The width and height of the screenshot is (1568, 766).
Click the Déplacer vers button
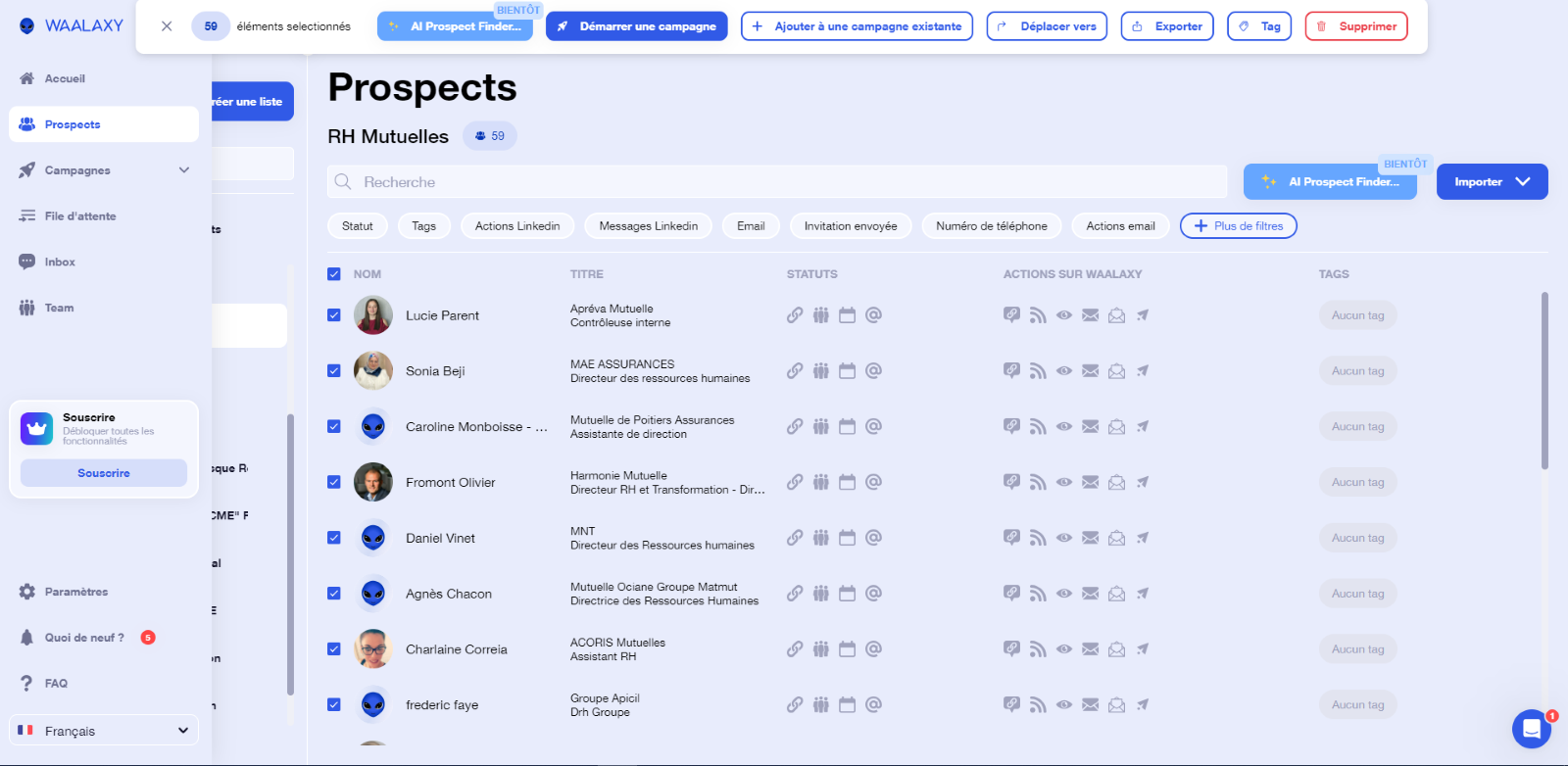click(x=1047, y=26)
